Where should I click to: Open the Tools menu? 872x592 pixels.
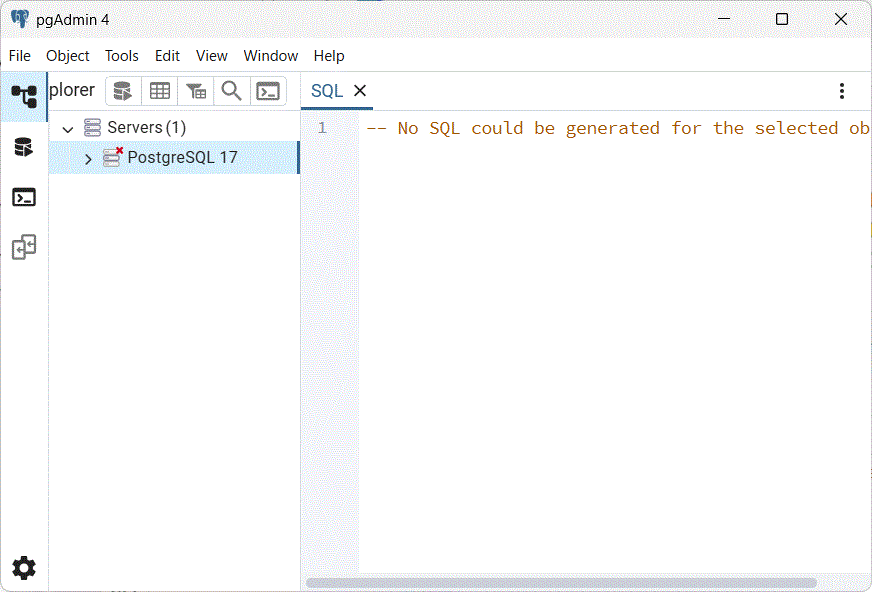pyautogui.click(x=122, y=56)
